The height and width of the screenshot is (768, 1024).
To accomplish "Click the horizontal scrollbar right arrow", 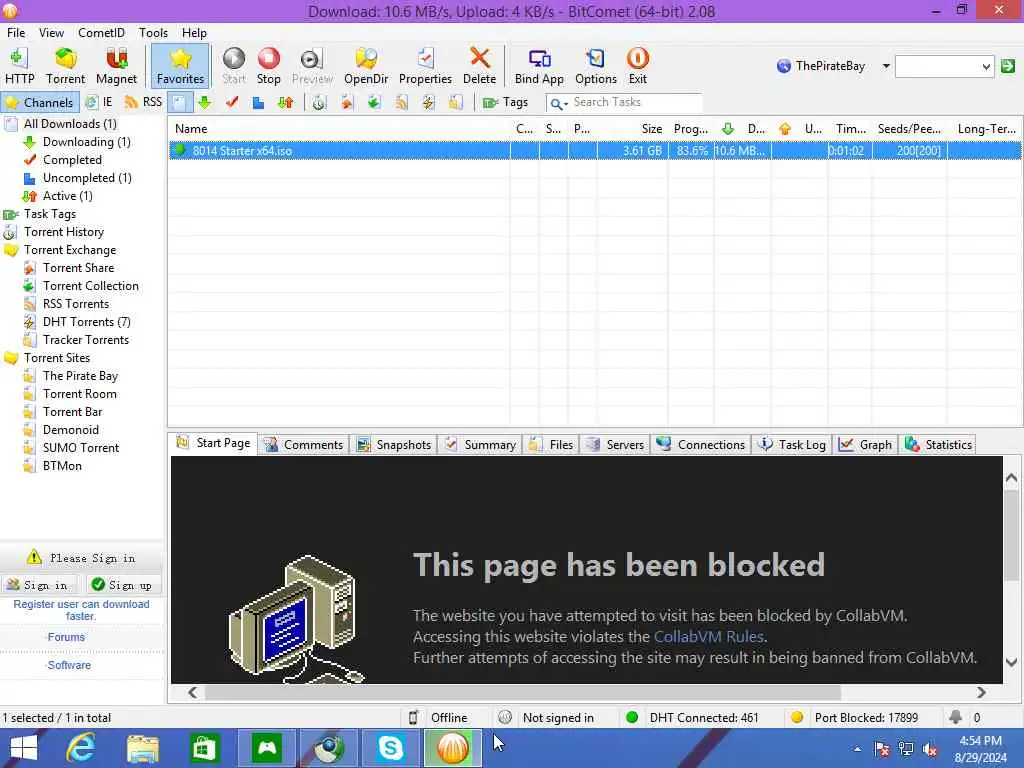I will [x=981, y=692].
